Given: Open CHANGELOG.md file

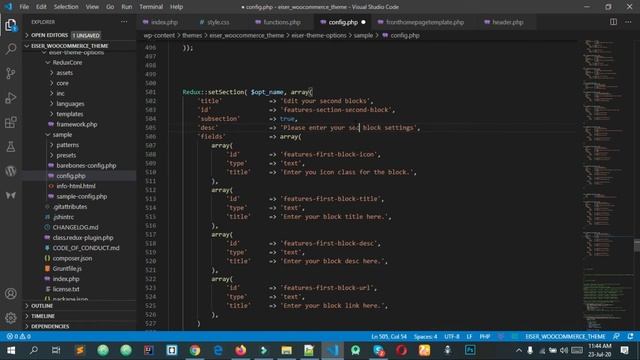Looking at the screenshot, I should [x=75, y=227].
